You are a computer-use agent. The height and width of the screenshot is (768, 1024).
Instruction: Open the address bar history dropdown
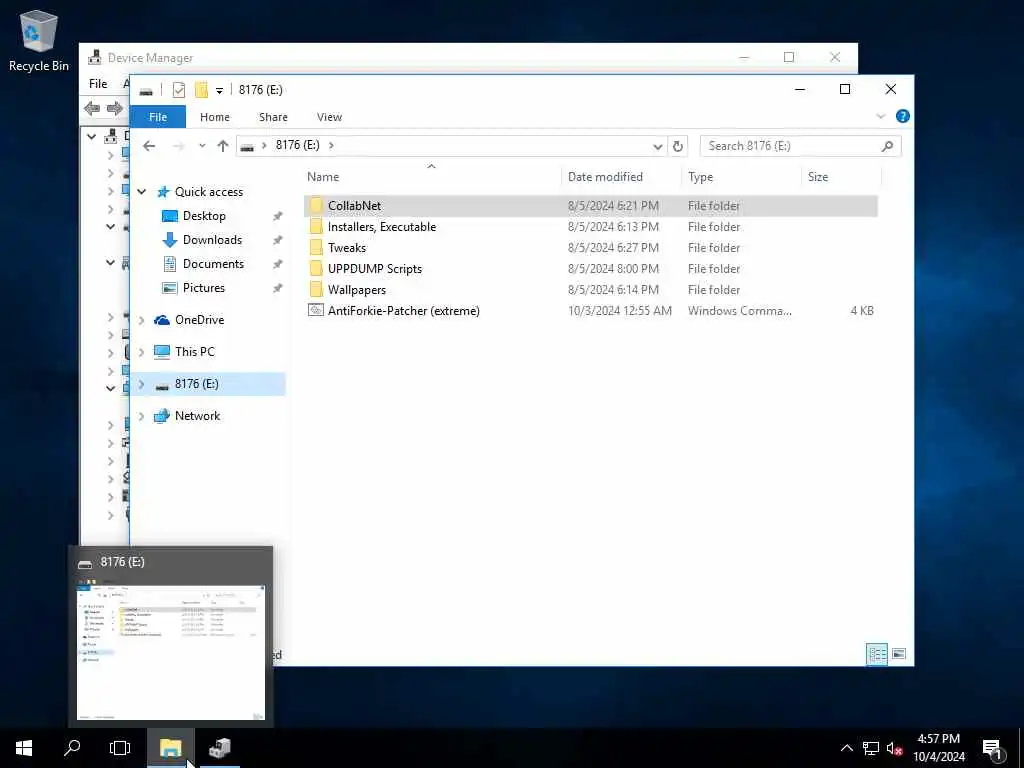click(658, 146)
